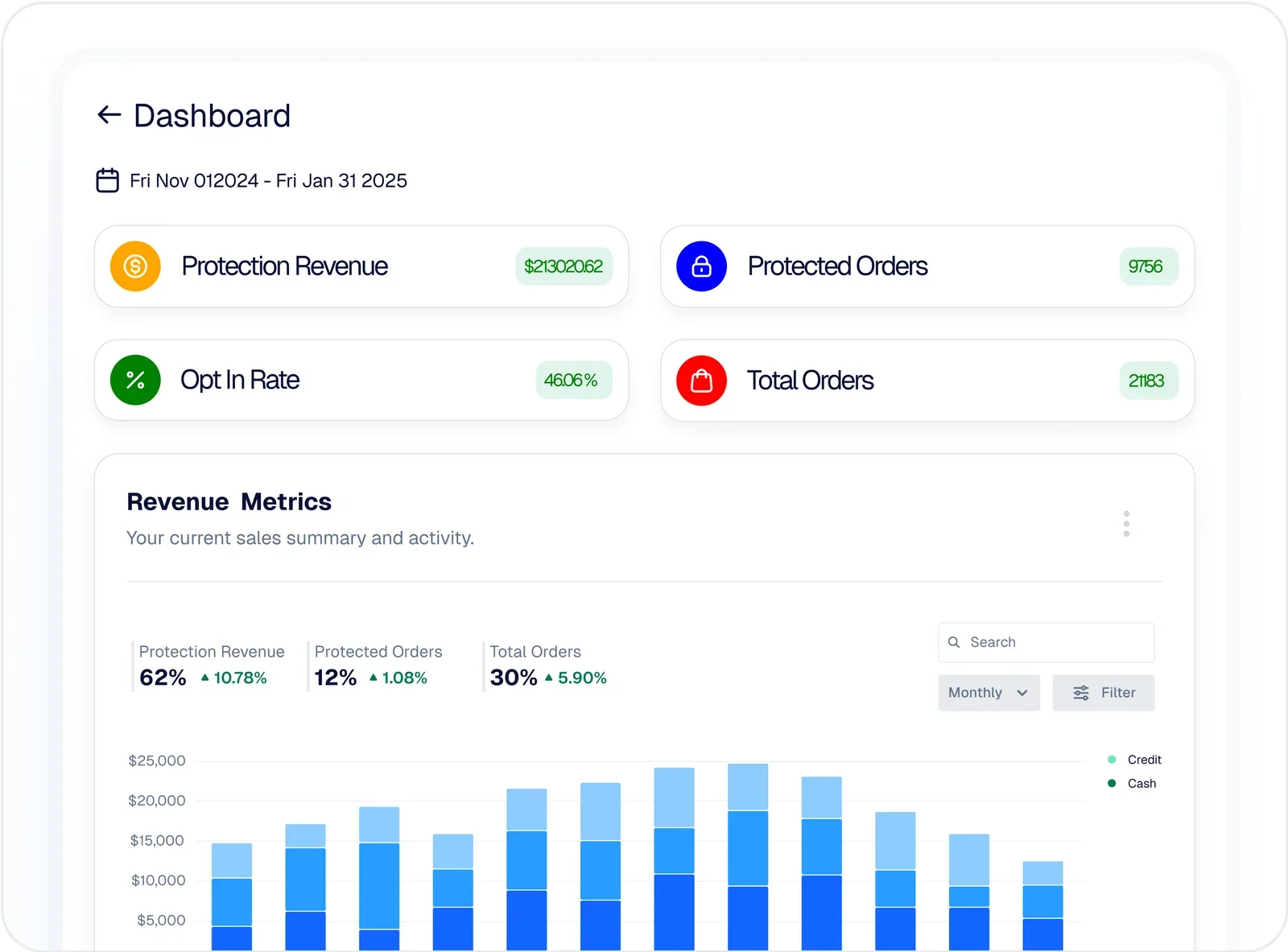Open the three-dot menu in Revenue Metrics
The height and width of the screenshot is (952, 1288).
click(x=1126, y=524)
